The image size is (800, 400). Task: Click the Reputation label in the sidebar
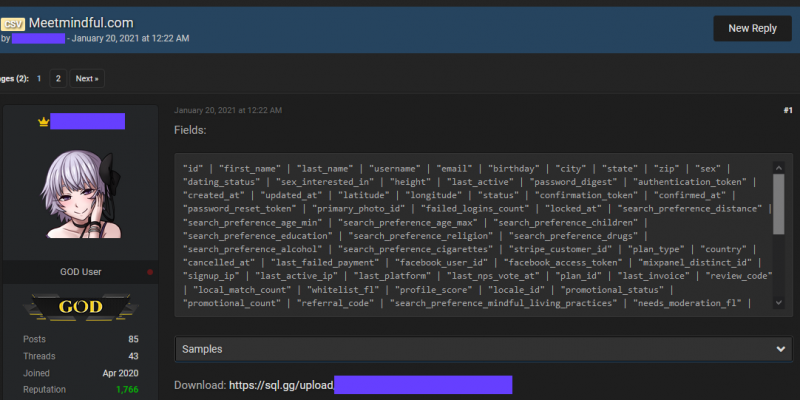point(44,390)
